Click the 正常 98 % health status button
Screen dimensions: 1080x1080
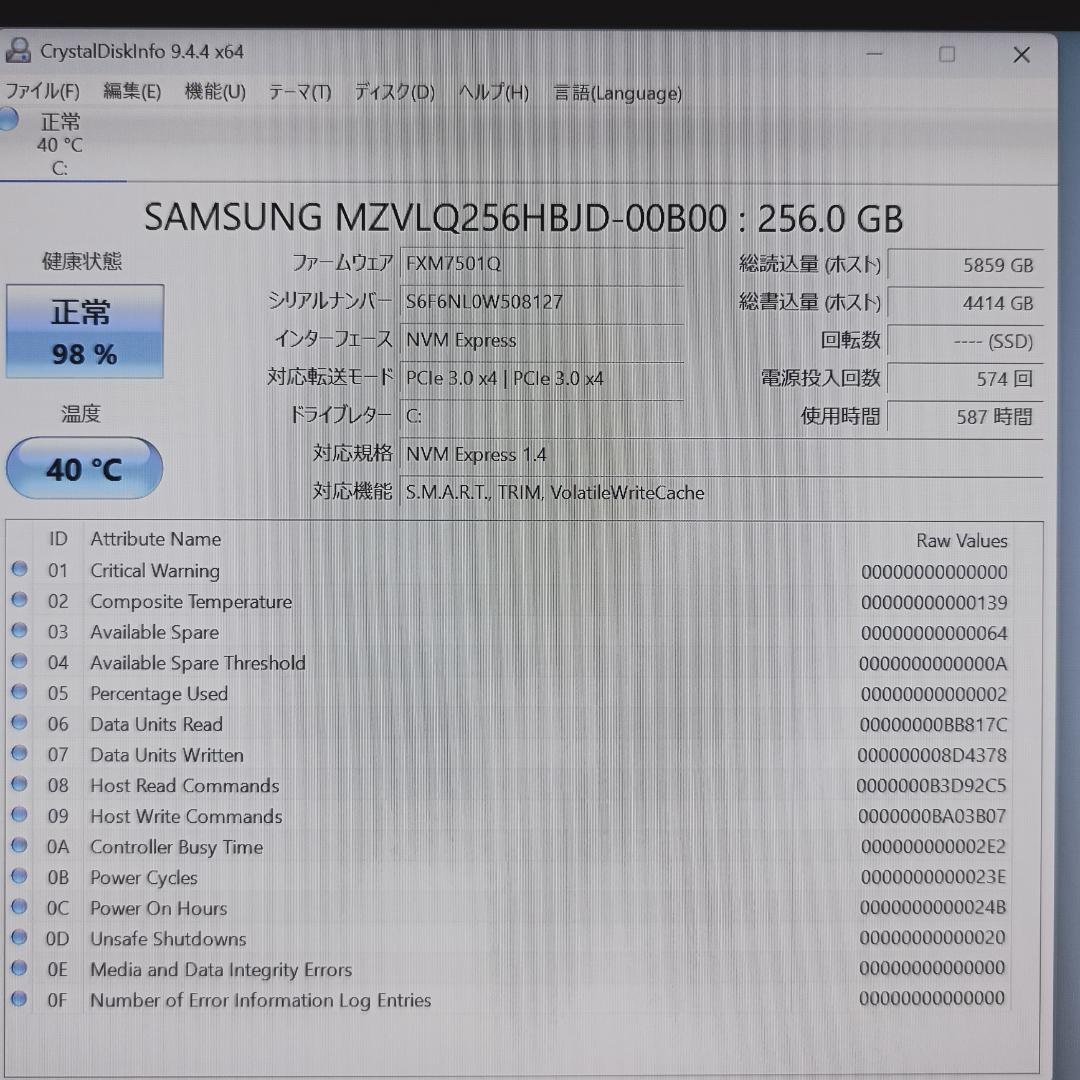pyautogui.click(x=85, y=331)
